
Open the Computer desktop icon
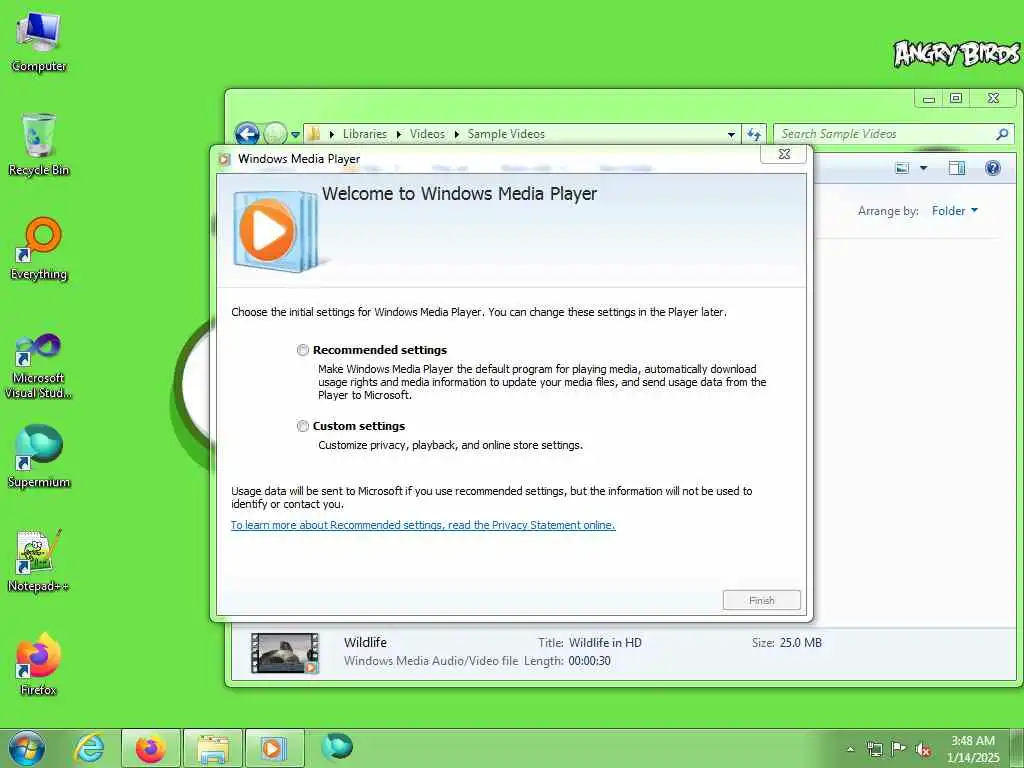click(x=39, y=42)
